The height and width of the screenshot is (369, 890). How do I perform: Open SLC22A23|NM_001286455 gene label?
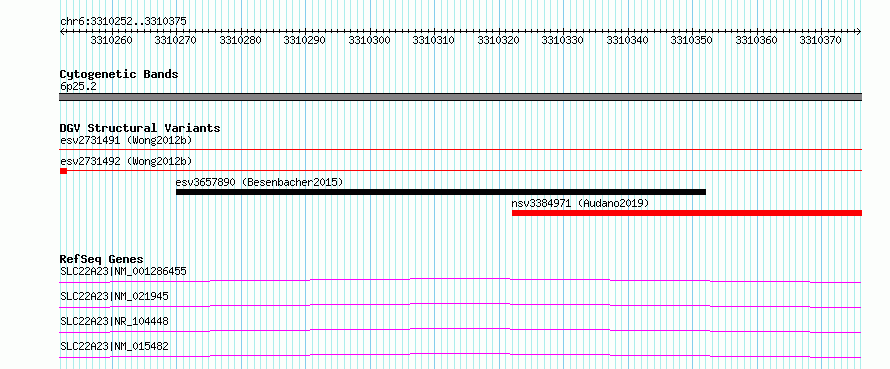point(123,271)
